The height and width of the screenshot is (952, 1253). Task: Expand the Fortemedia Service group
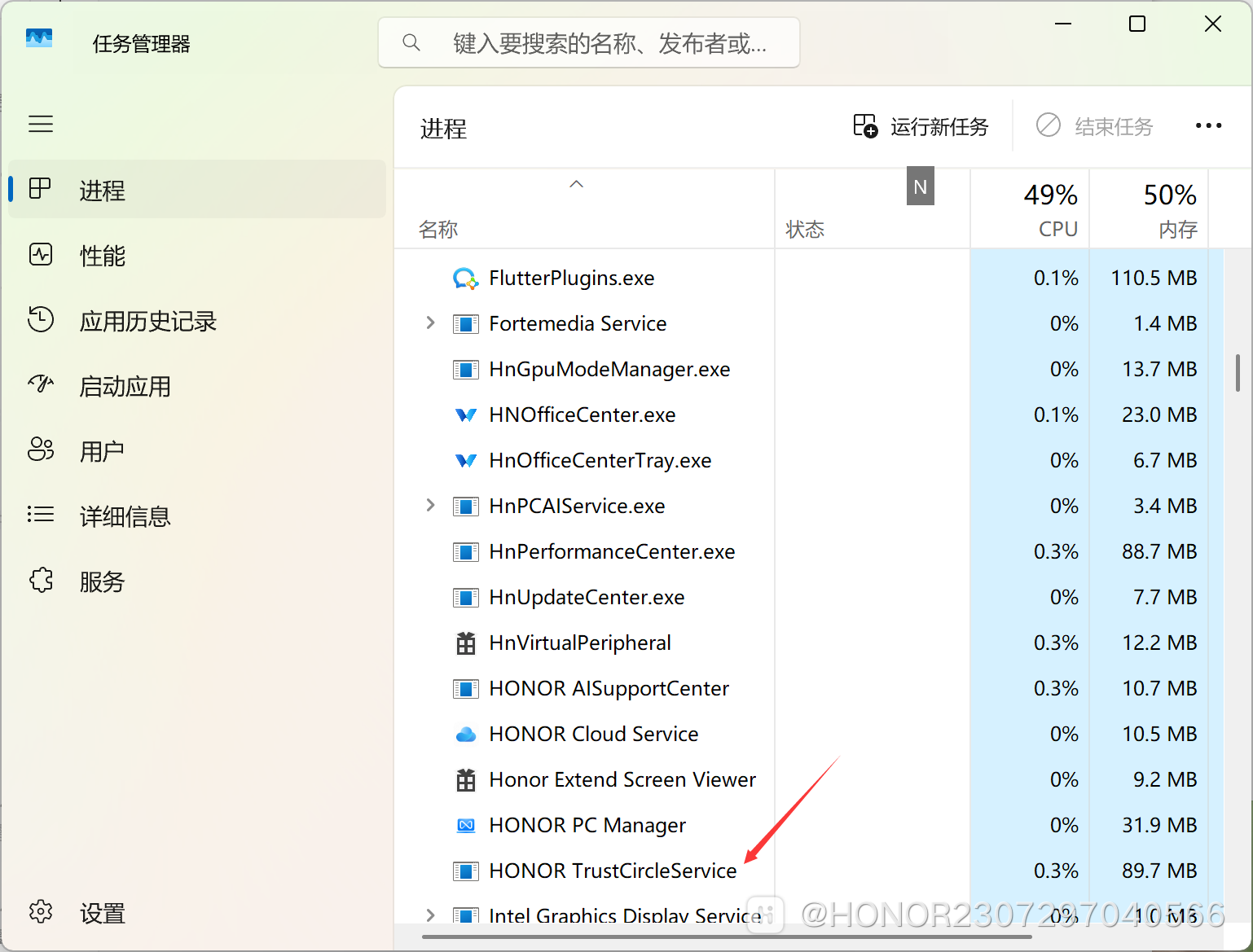pyautogui.click(x=430, y=323)
